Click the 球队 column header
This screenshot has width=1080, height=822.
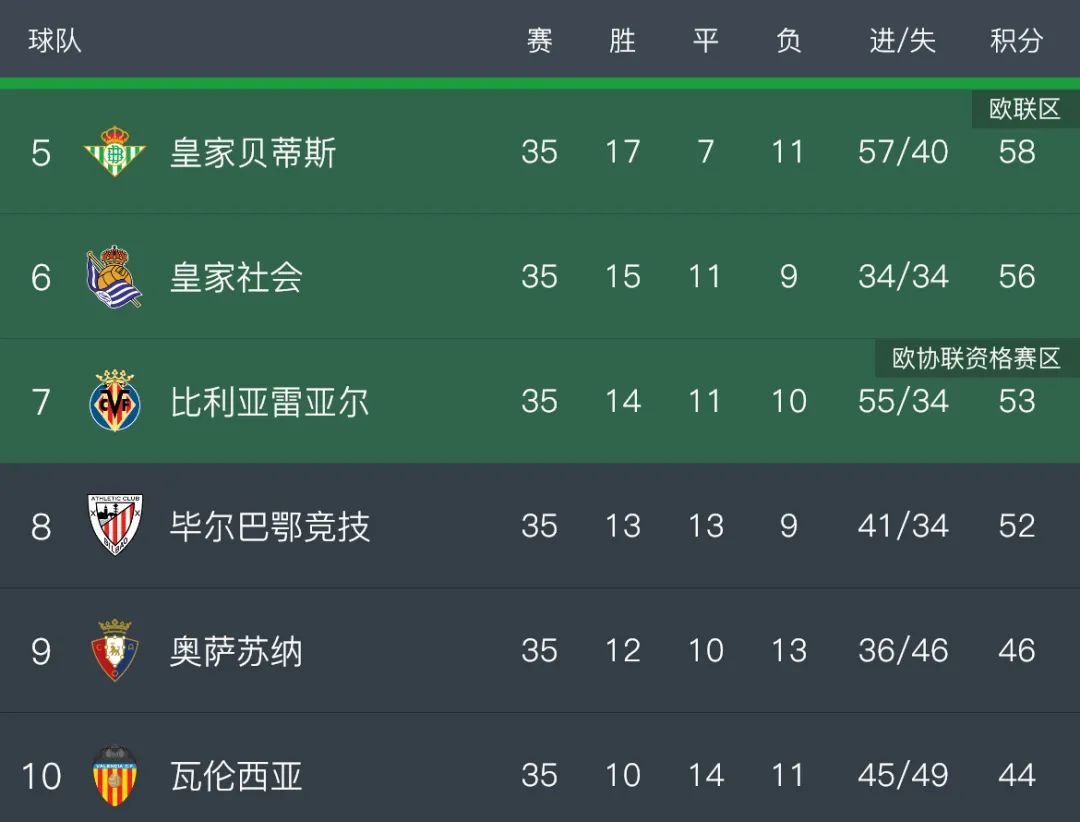[x=54, y=41]
